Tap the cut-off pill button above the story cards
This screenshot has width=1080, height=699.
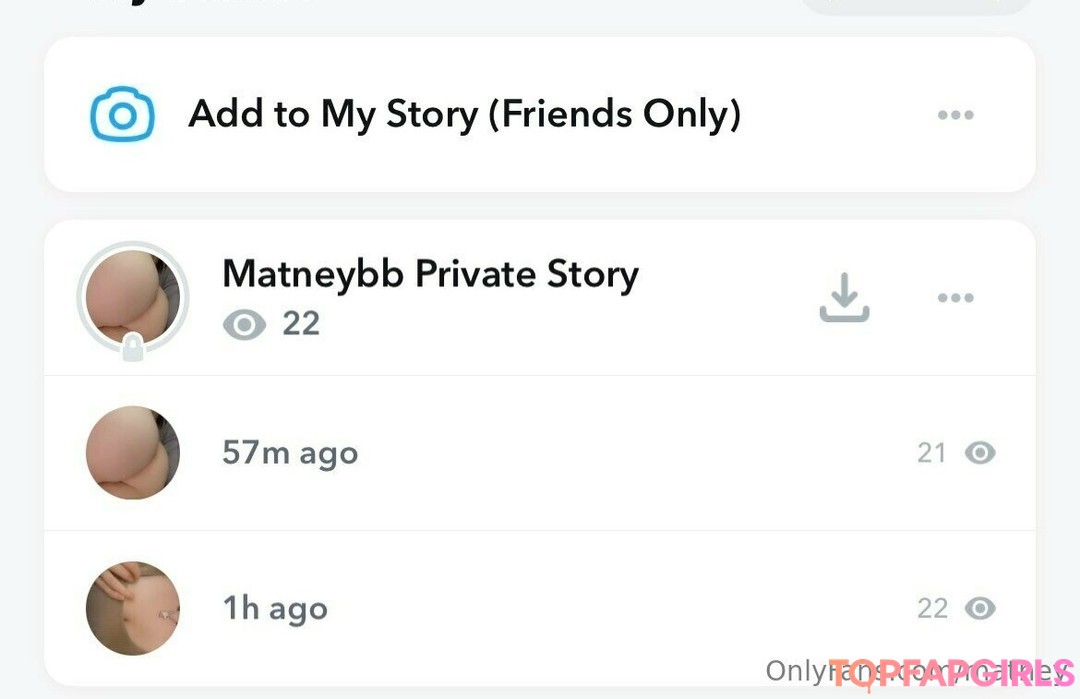click(x=915, y=5)
